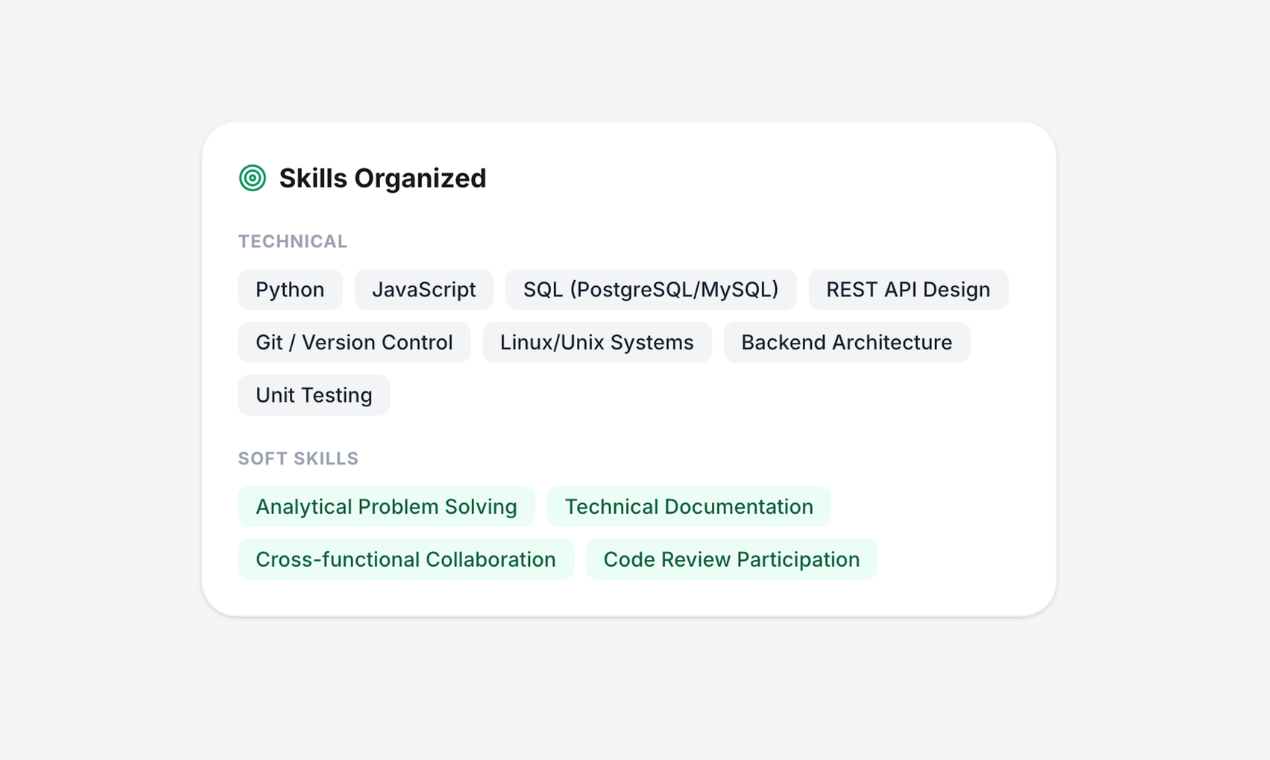Click the green target icon beside Skills Organized
Screen dimensions: 1270x760
click(x=253, y=178)
